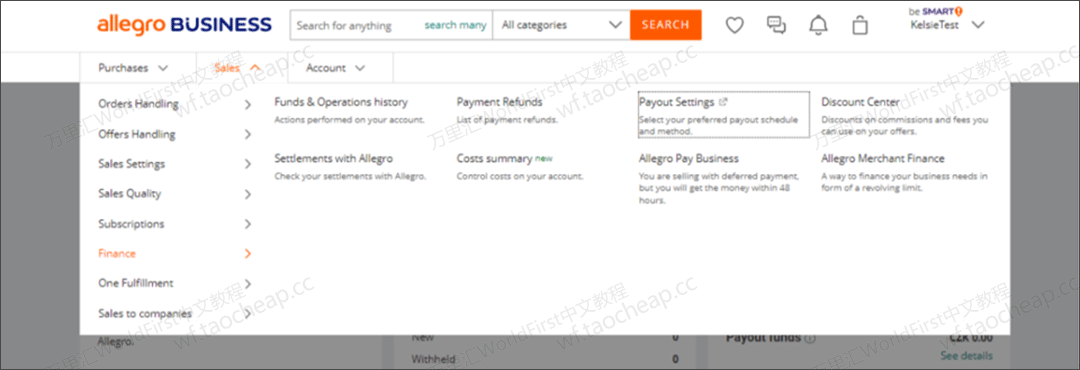Select Sales to companies menu item
Image resolution: width=1080 pixels, height=370 pixels.
coord(145,314)
